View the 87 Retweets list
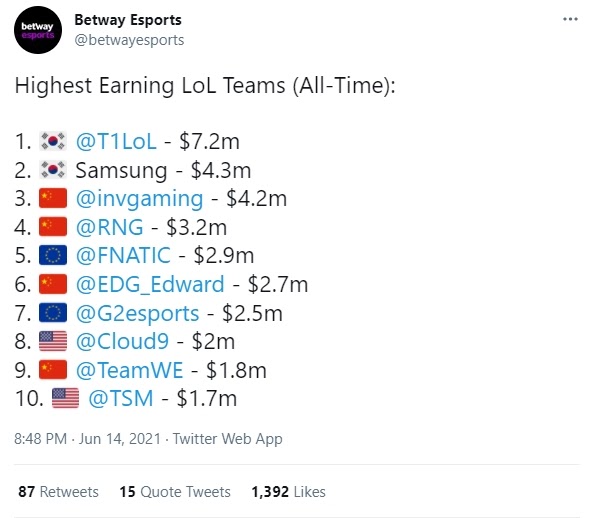592x518 pixels. click(58, 492)
